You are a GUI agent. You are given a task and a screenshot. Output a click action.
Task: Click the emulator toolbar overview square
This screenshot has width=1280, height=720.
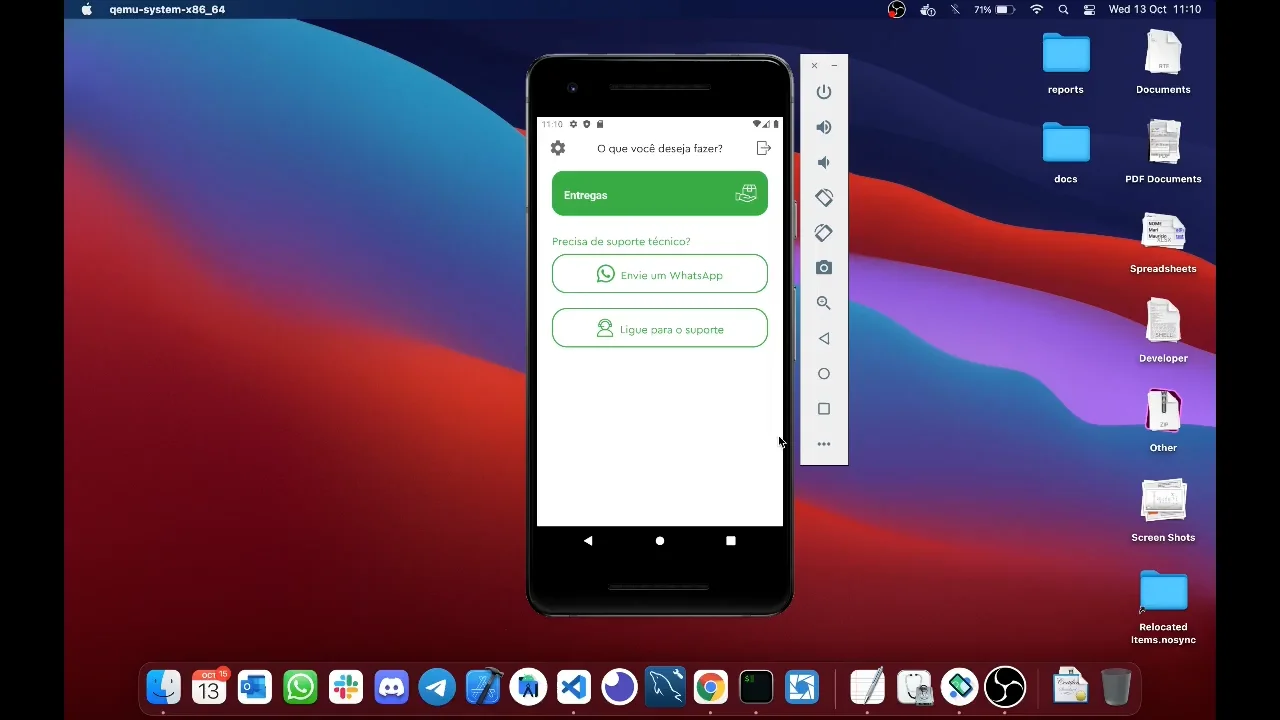click(824, 409)
